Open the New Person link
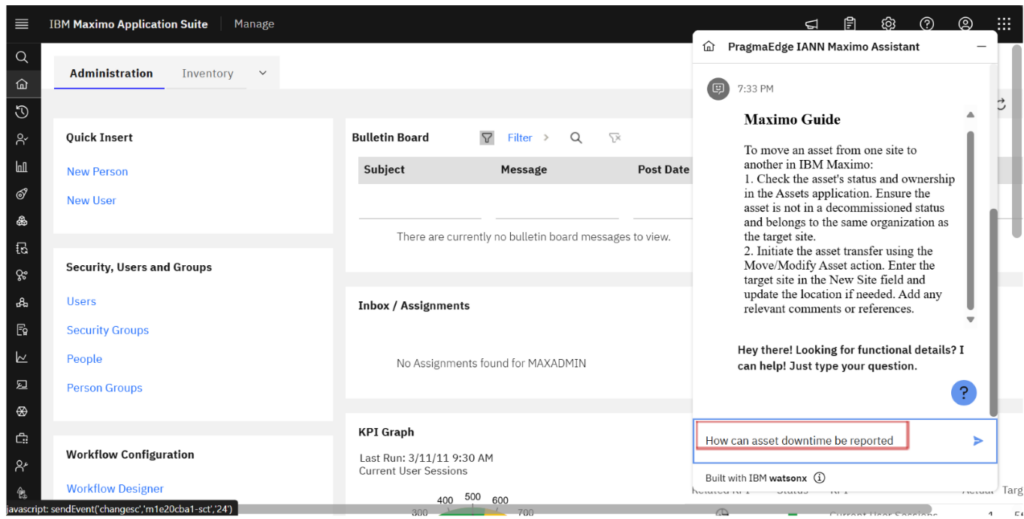The width and height of the screenshot is (1024, 519). 97,172
